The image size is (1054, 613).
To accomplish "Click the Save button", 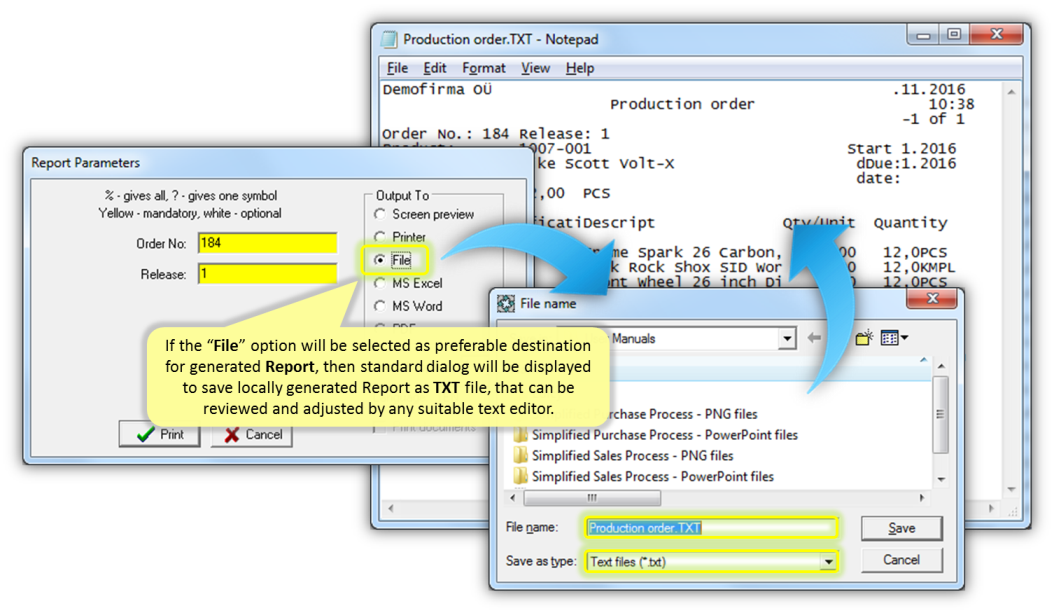I will coord(901,528).
